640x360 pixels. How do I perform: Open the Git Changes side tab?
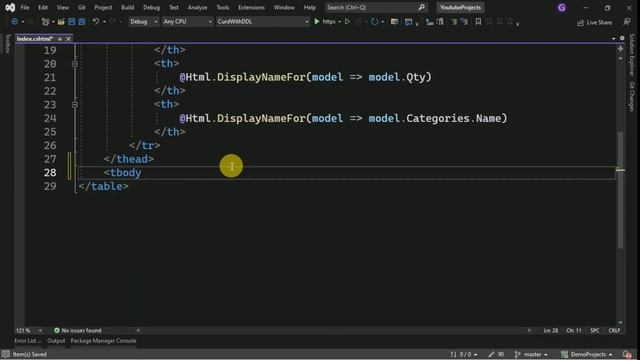click(632, 96)
